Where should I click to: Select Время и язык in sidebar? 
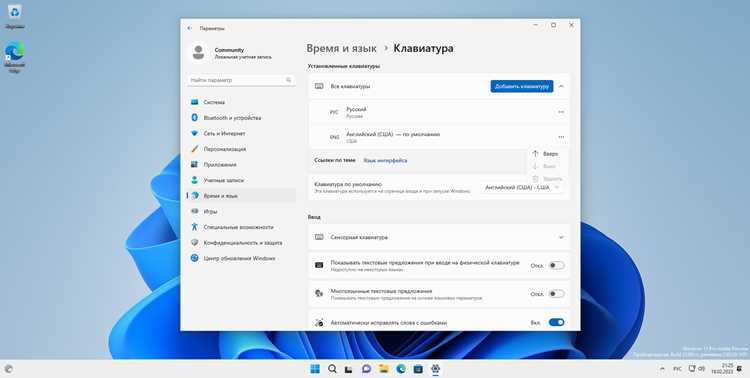point(241,196)
